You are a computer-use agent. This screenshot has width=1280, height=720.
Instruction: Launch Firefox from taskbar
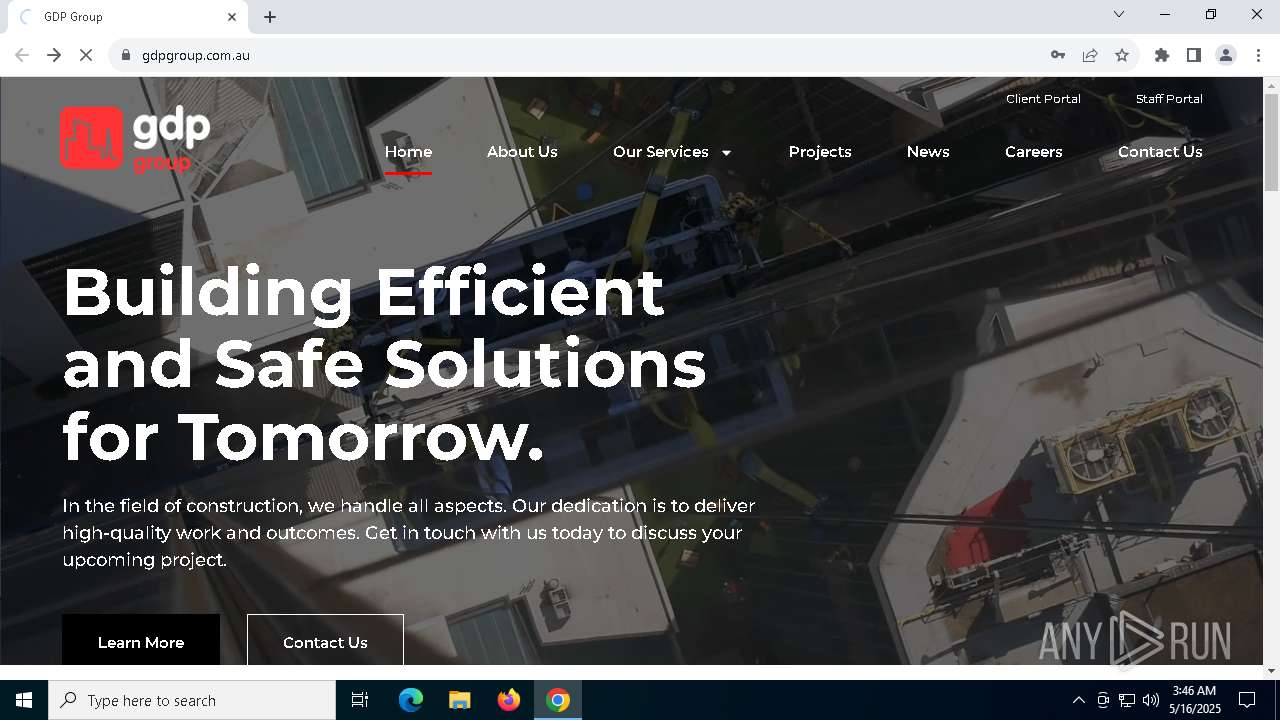point(509,700)
